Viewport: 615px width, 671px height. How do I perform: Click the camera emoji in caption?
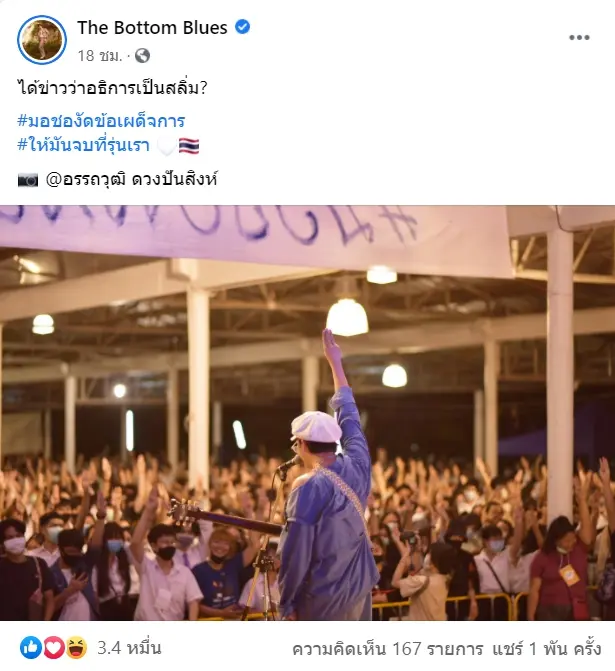coord(28,180)
